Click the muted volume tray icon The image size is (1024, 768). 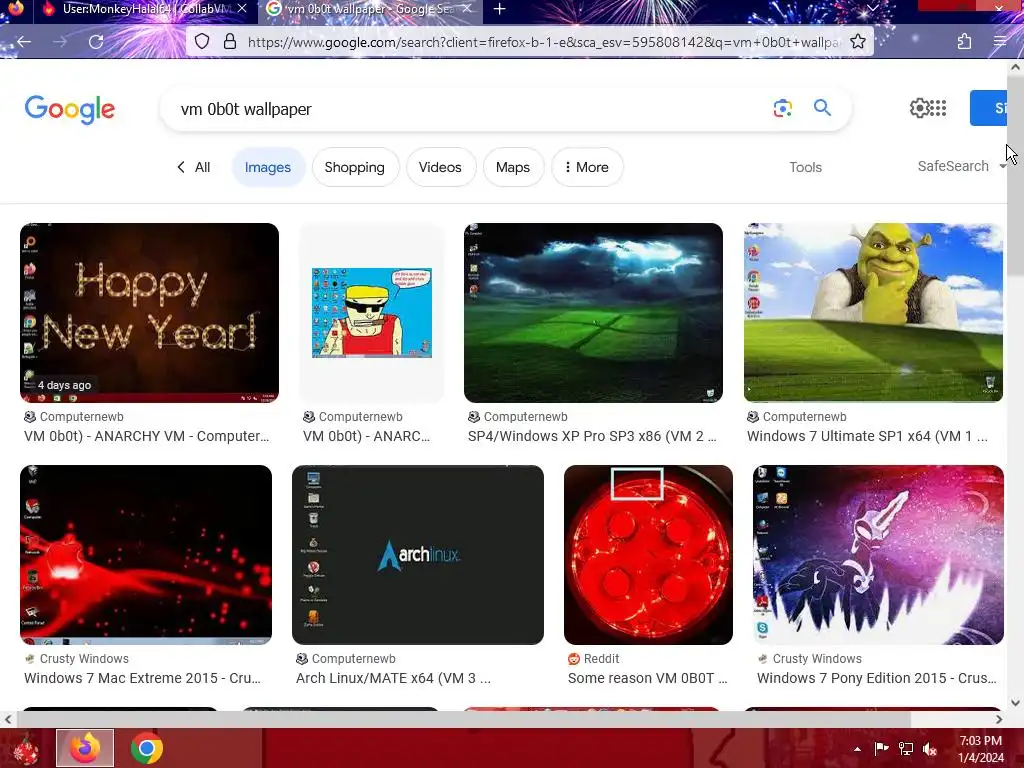click(x=930, y=749)
